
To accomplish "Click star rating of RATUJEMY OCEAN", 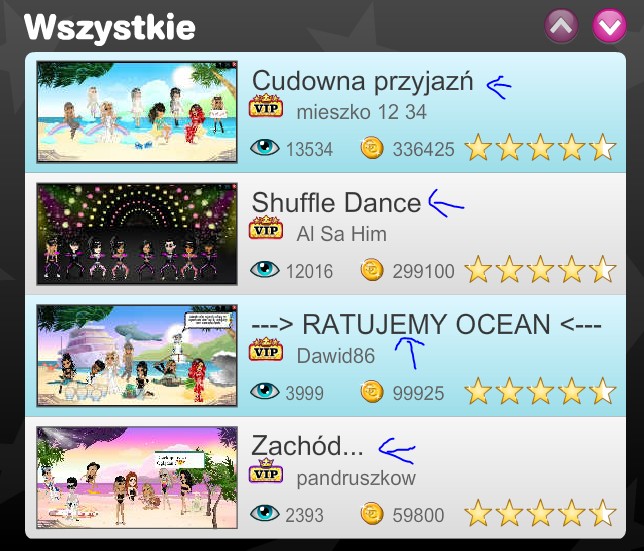I will pyautogui.click(x=540, y=391).
